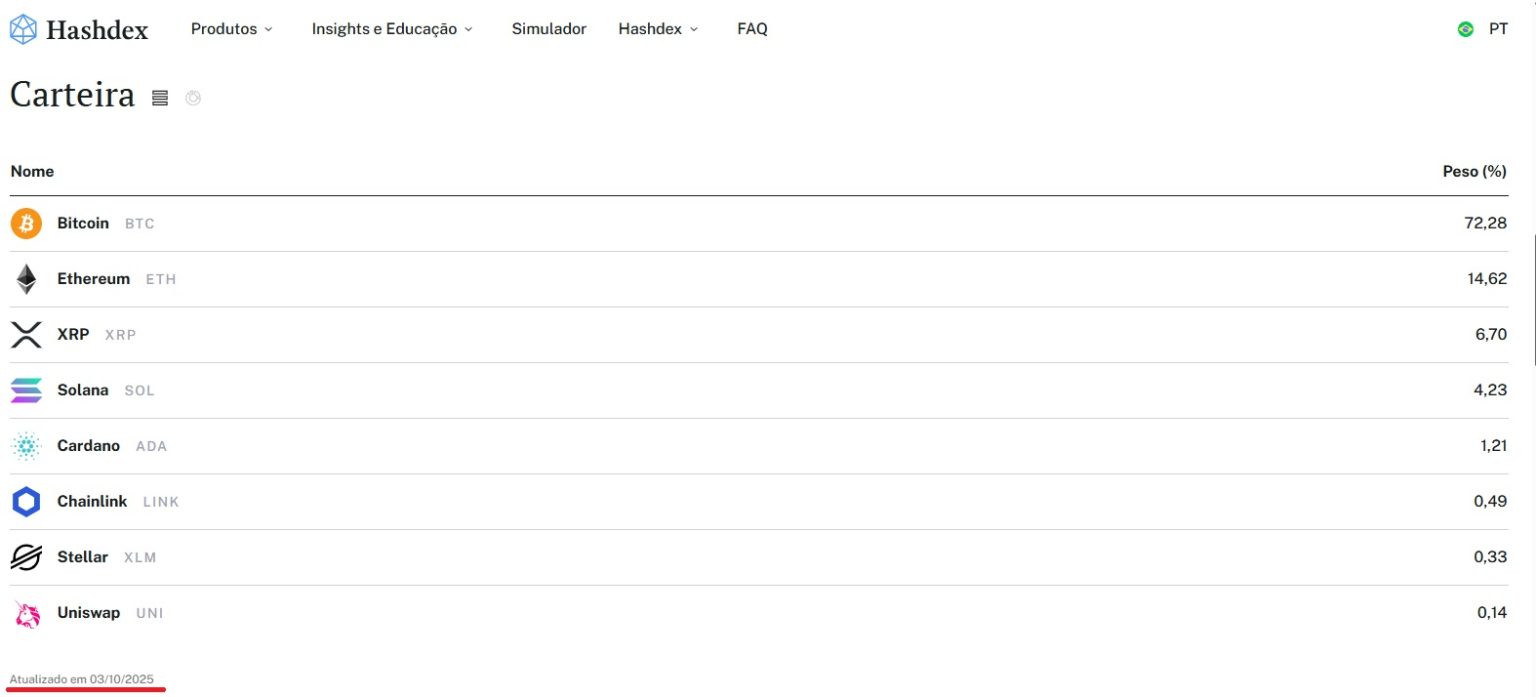Click the Peso (%) column header
The height and width of the screenshot is (697, 1536).
click(x=1475, y=171)
